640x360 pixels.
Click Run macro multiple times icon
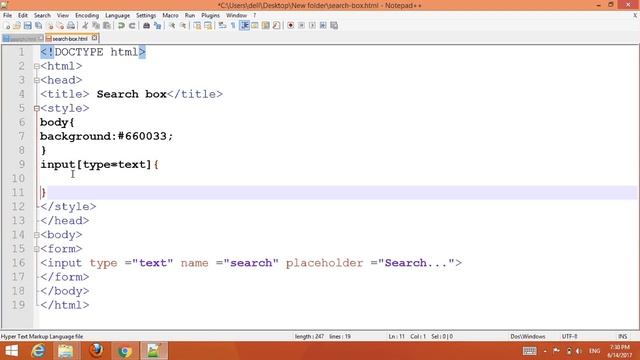pyautogui.click(x=323, y=26)
